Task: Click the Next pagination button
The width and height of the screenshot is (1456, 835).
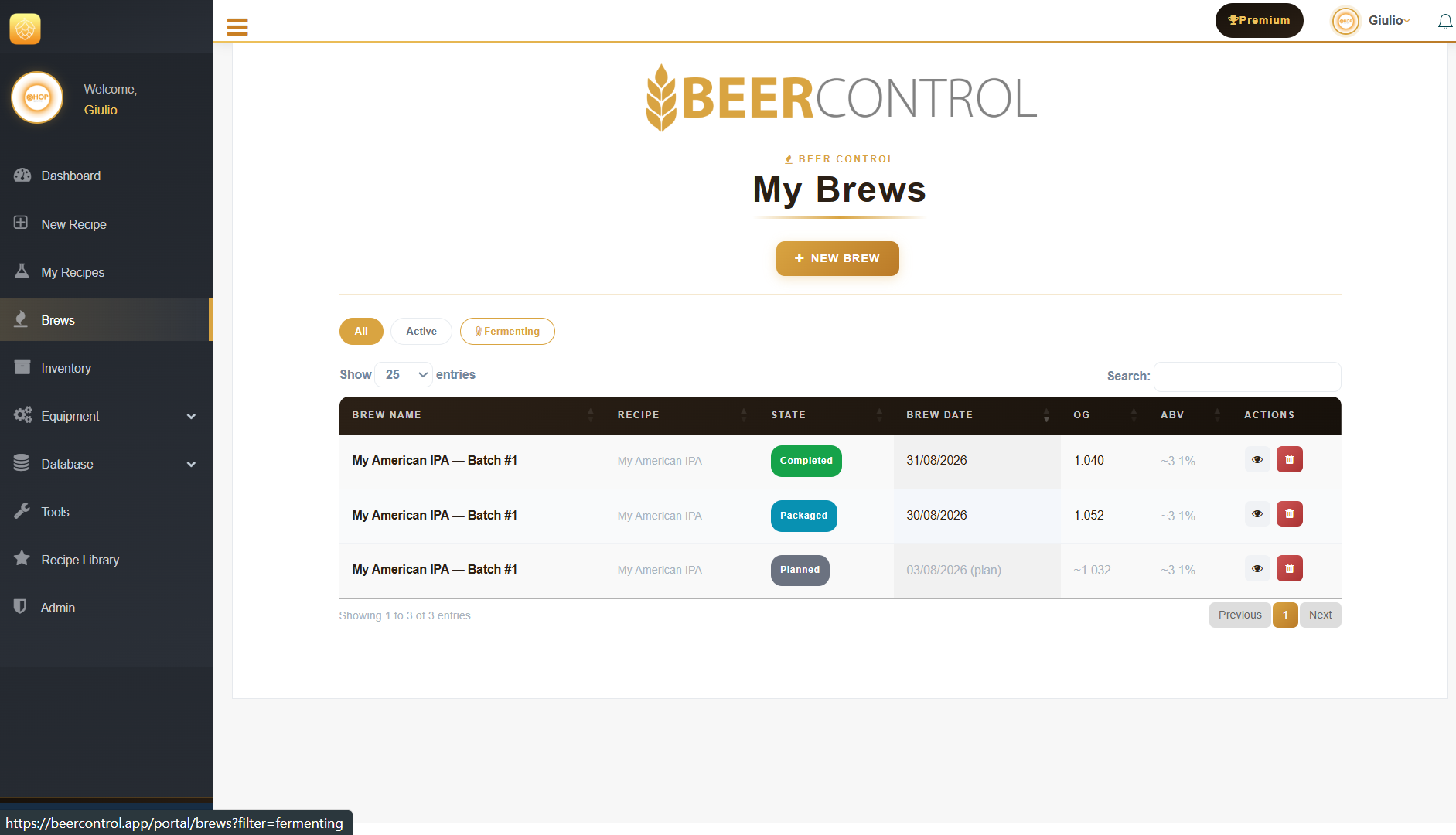Action: tap(1320, 615)
